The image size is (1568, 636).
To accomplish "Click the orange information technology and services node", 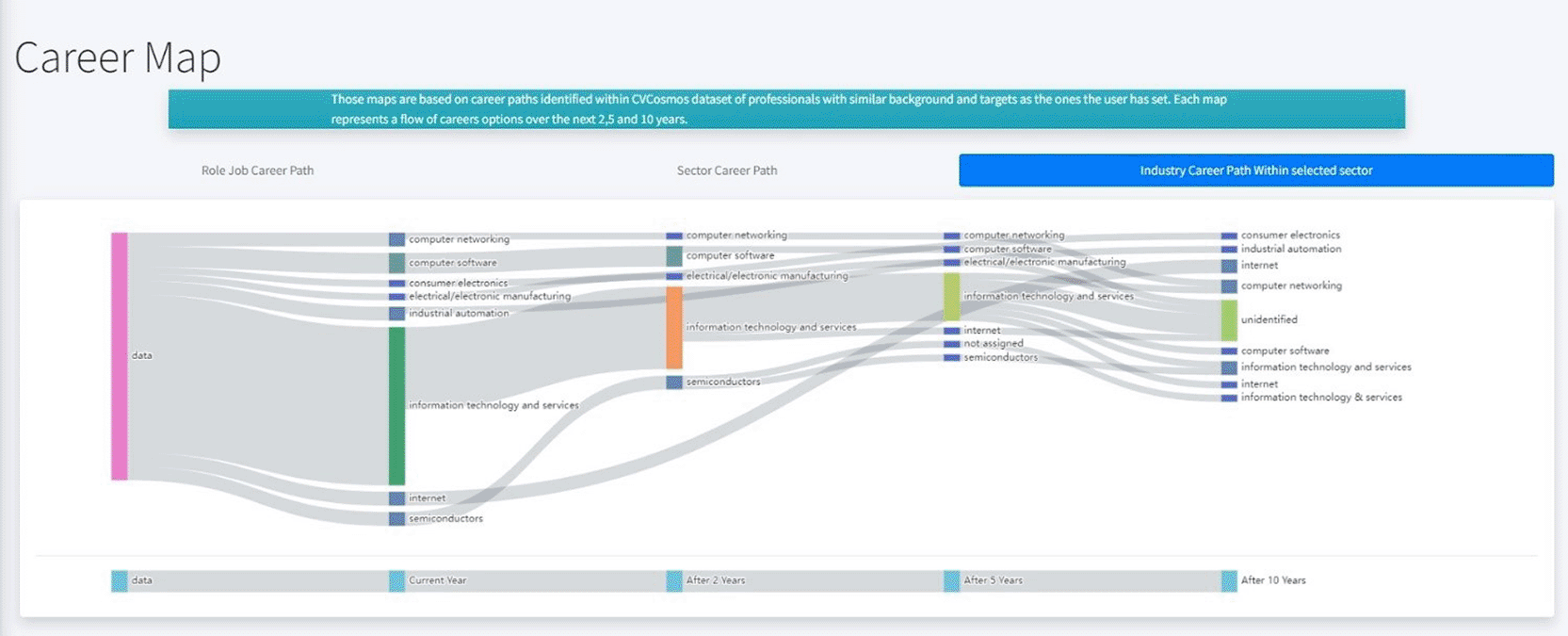I will (x=674, y=328).
